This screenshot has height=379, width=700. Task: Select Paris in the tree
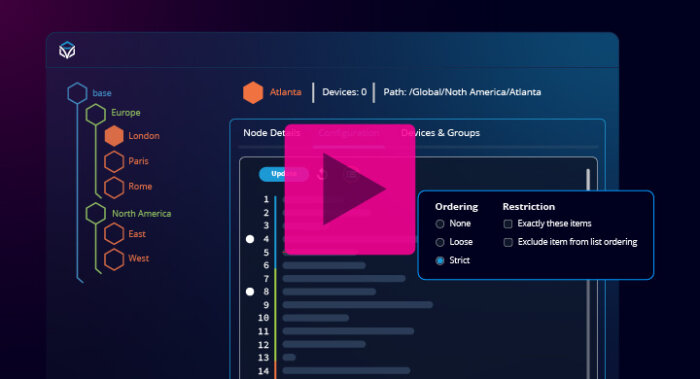[138, 161]
